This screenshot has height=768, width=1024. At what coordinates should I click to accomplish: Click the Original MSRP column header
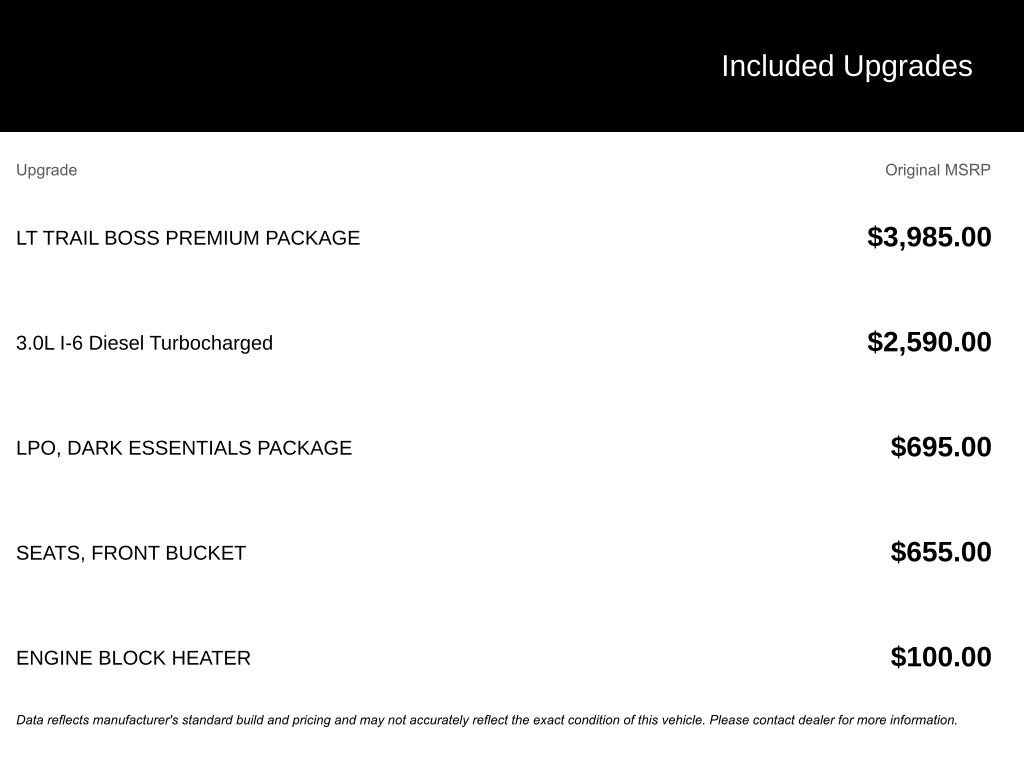[937, 170]
